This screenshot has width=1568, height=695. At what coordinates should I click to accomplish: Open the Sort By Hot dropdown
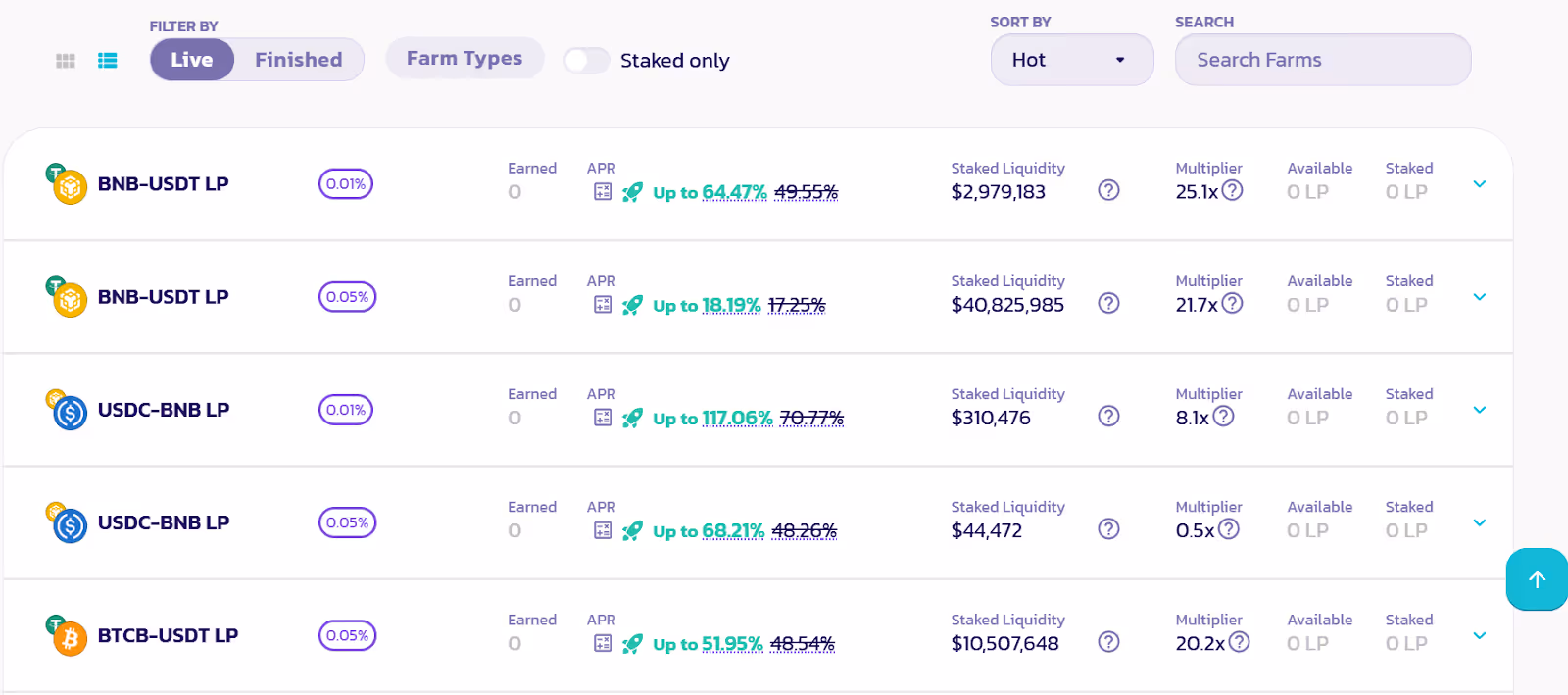pyautogui.click(x=1072, y=60)
